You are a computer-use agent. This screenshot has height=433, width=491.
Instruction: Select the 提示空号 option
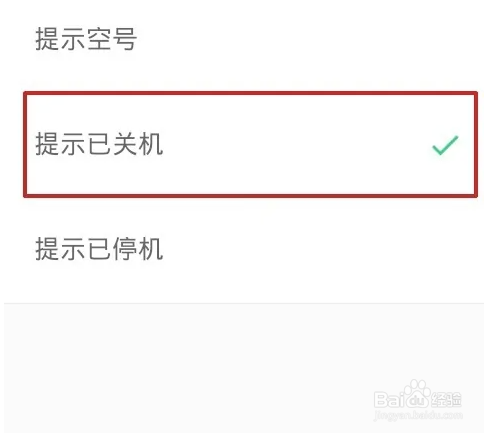pos(245,39)
